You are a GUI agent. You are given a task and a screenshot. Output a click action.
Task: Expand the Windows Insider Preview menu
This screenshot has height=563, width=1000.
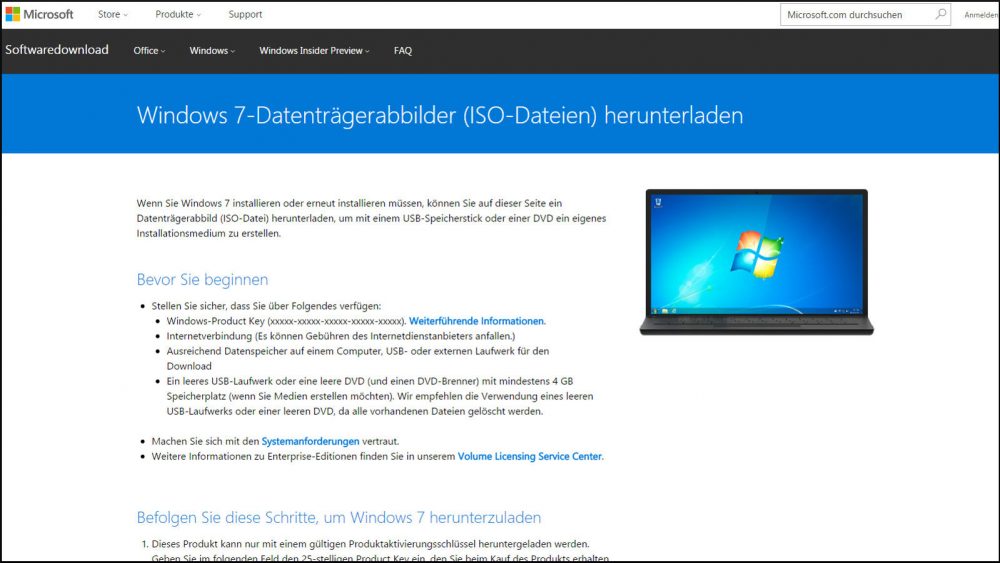pyautogui.click(x=314, y=50)
